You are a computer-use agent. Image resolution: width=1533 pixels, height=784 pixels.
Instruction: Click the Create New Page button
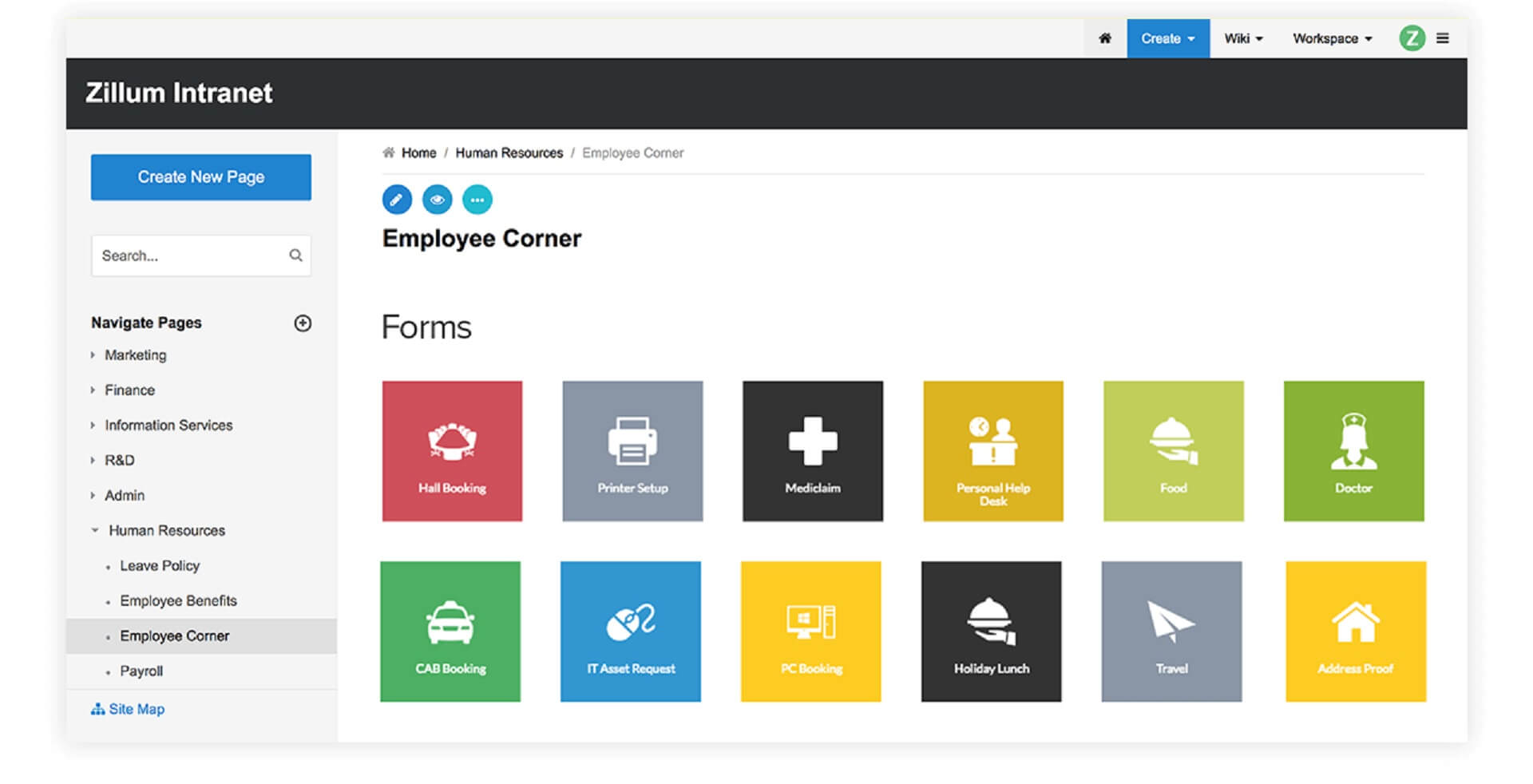(x=201, y=177)
